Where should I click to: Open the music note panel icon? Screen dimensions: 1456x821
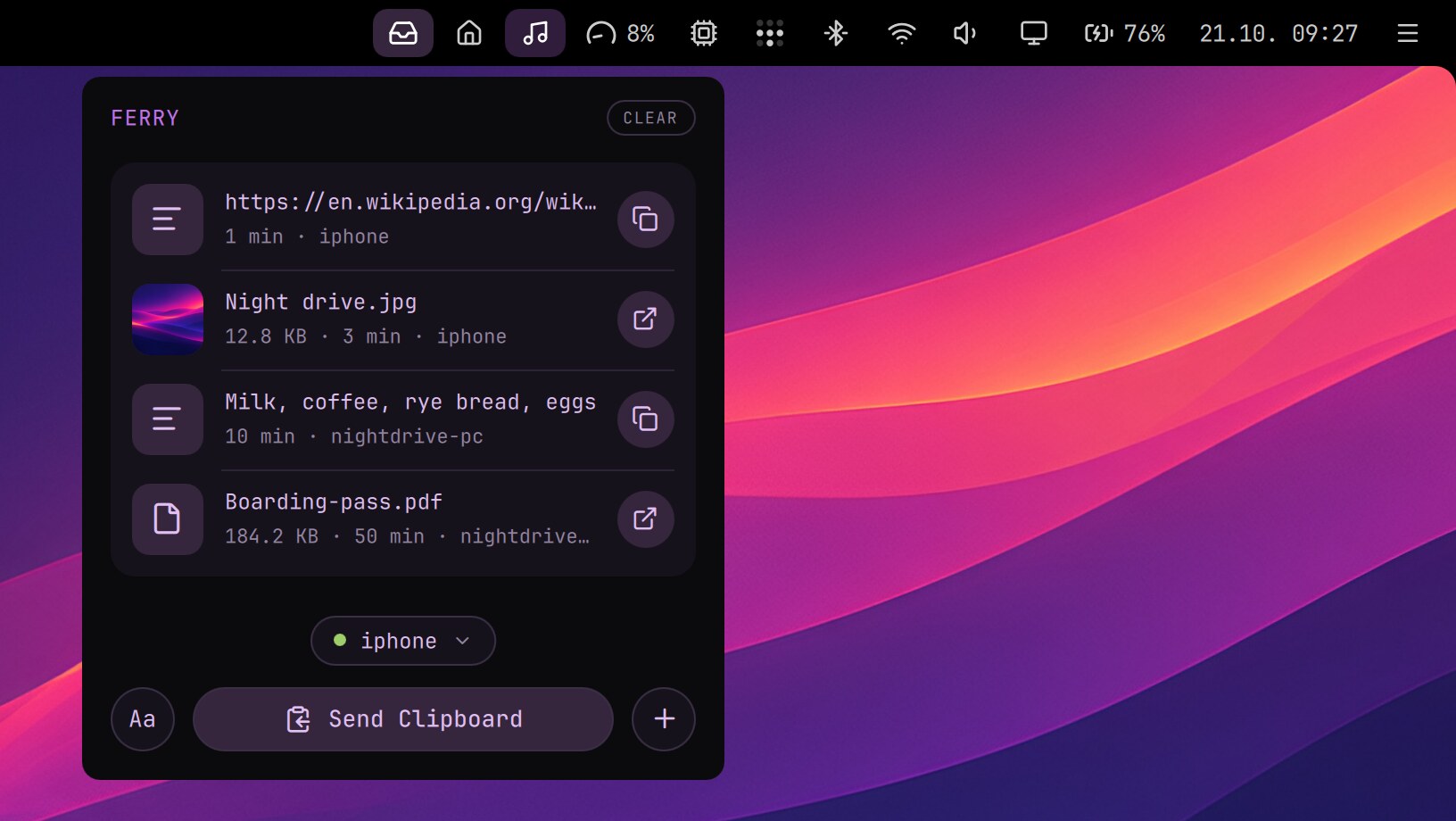click(535, 33)
